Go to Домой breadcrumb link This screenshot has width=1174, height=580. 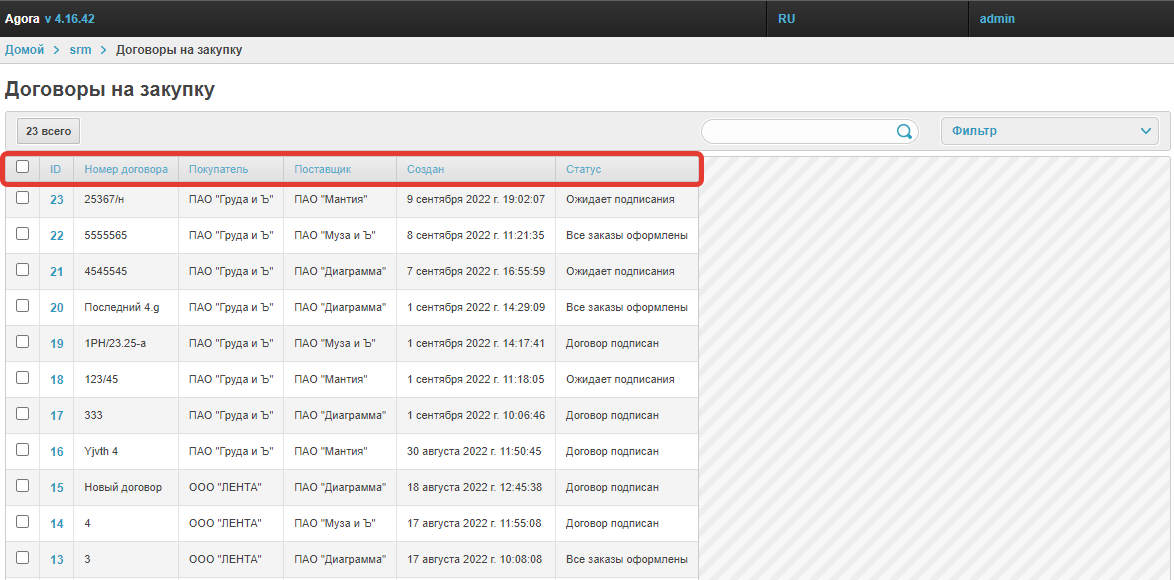coord(24,50)
